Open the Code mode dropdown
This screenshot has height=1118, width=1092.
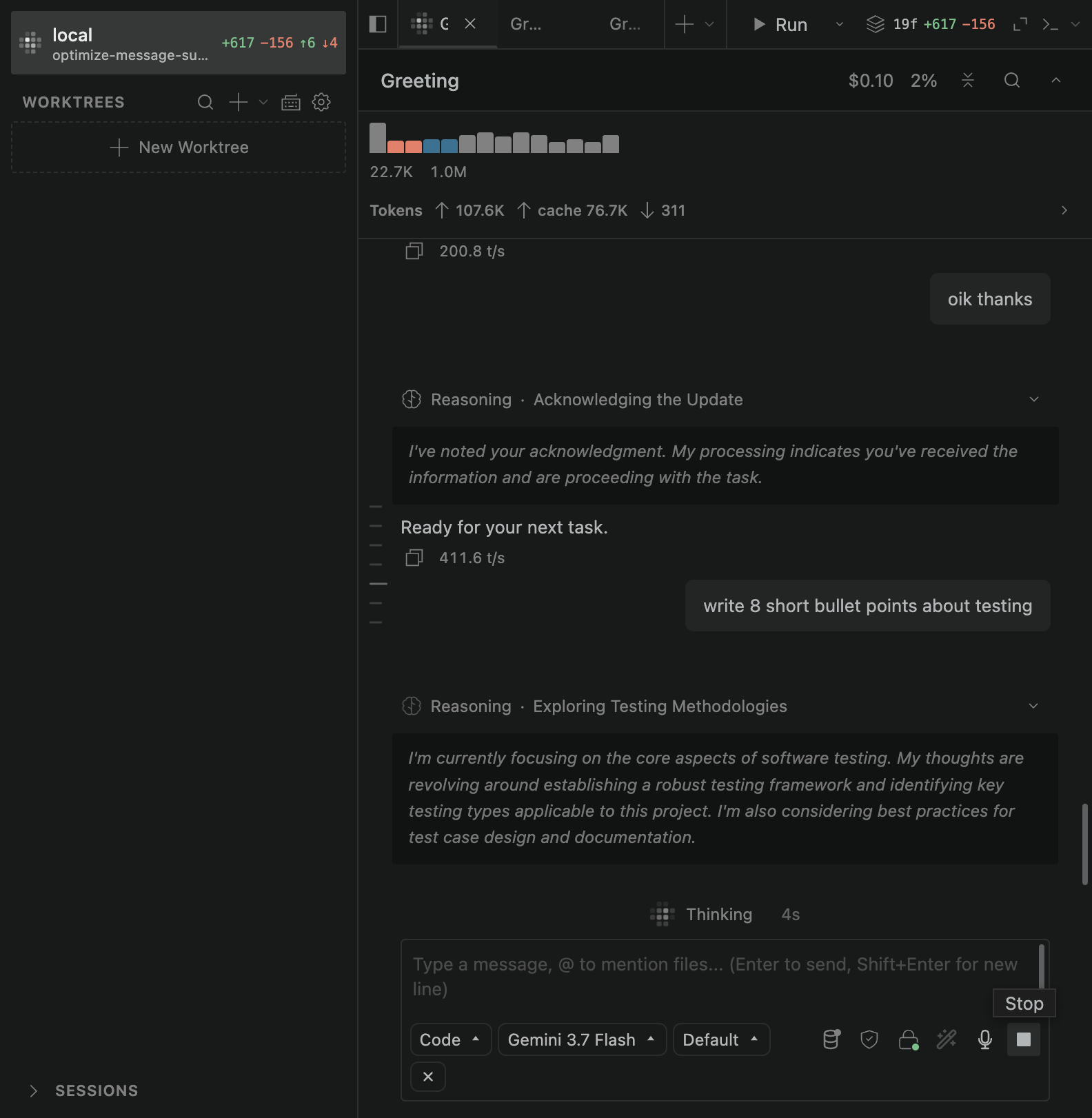451,1039
